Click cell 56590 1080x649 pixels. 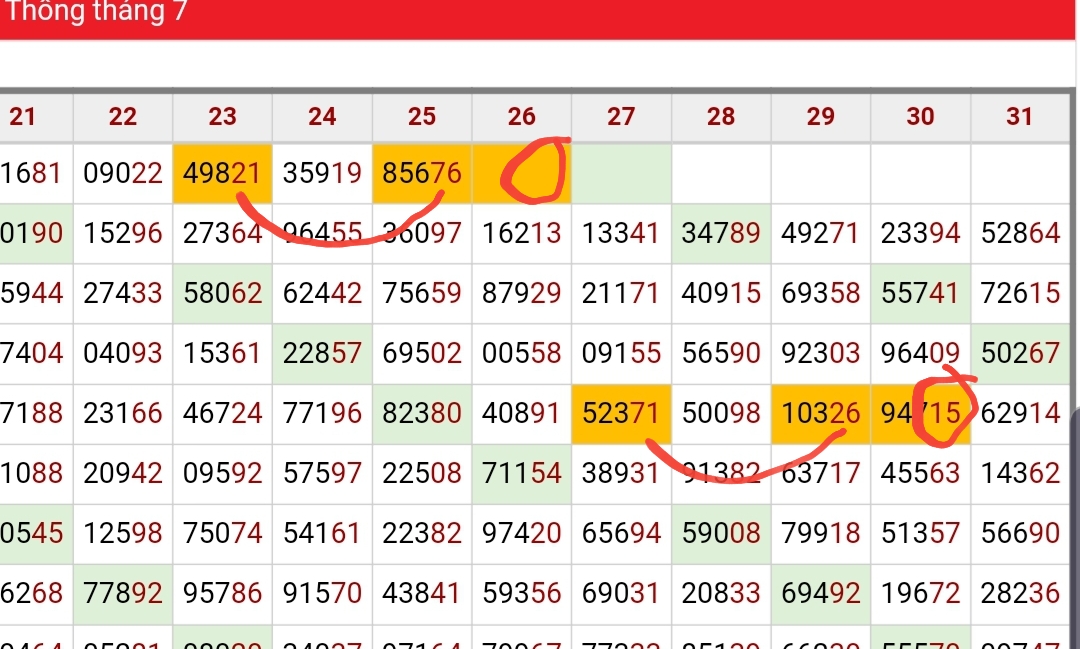pos(721,353)
